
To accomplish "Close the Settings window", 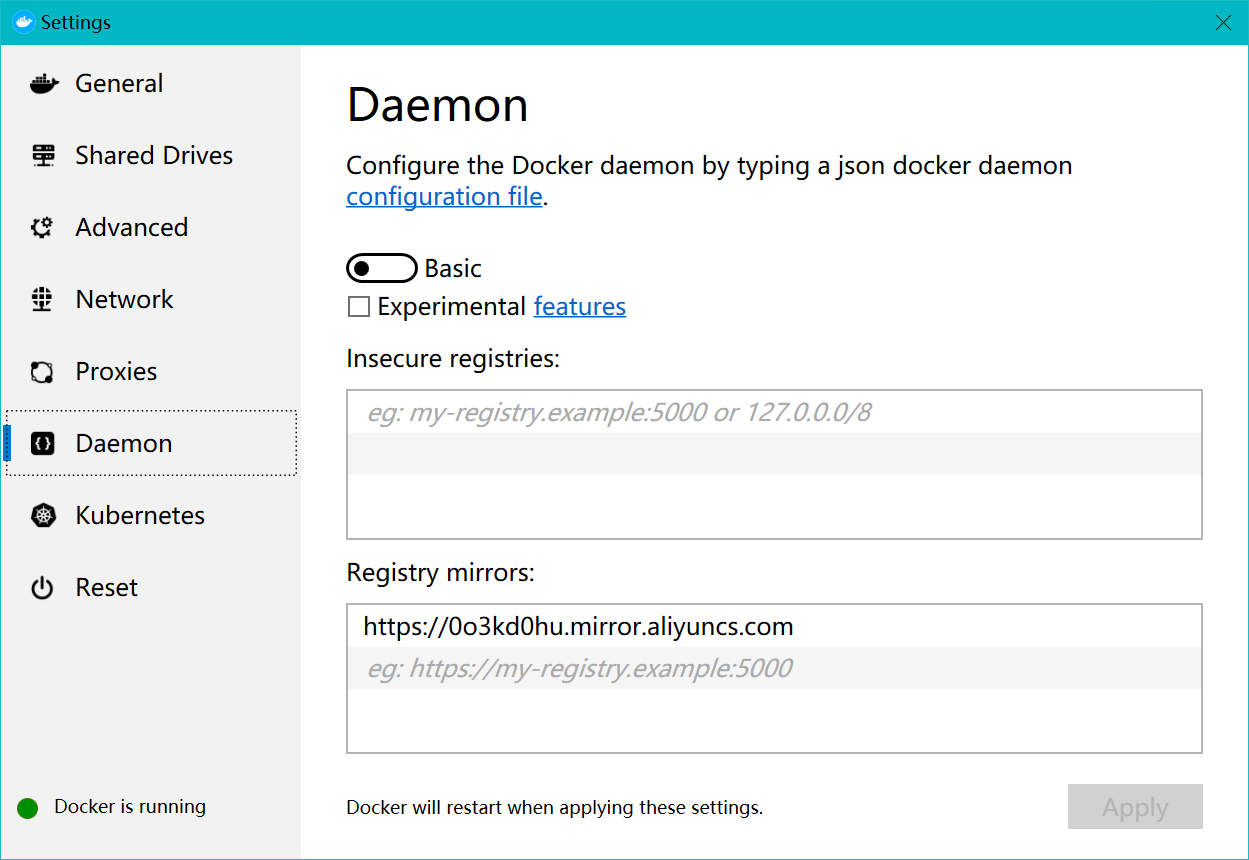I will click(1223, 22).
